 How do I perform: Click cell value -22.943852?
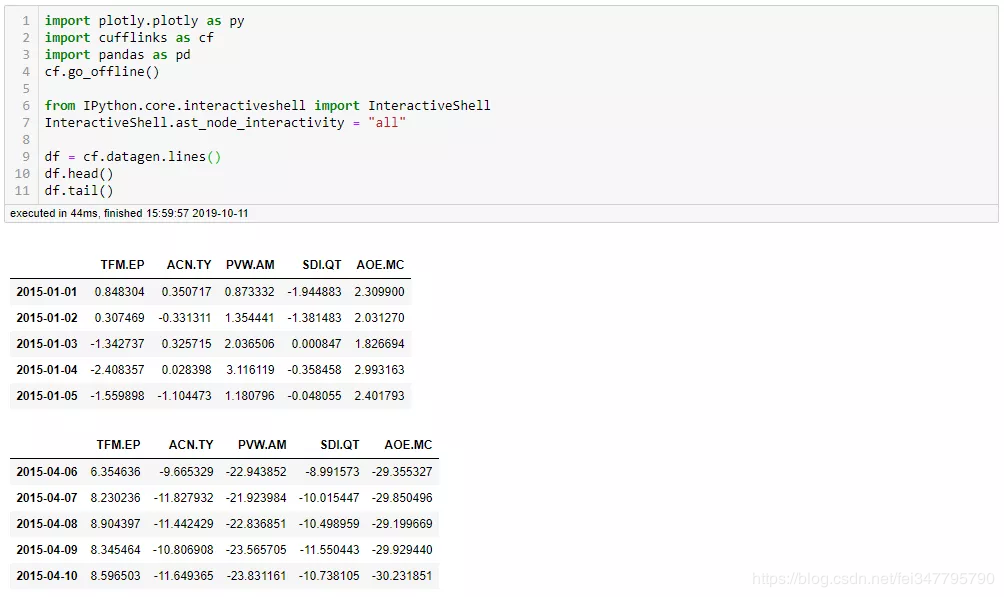[x=256, y=471]
